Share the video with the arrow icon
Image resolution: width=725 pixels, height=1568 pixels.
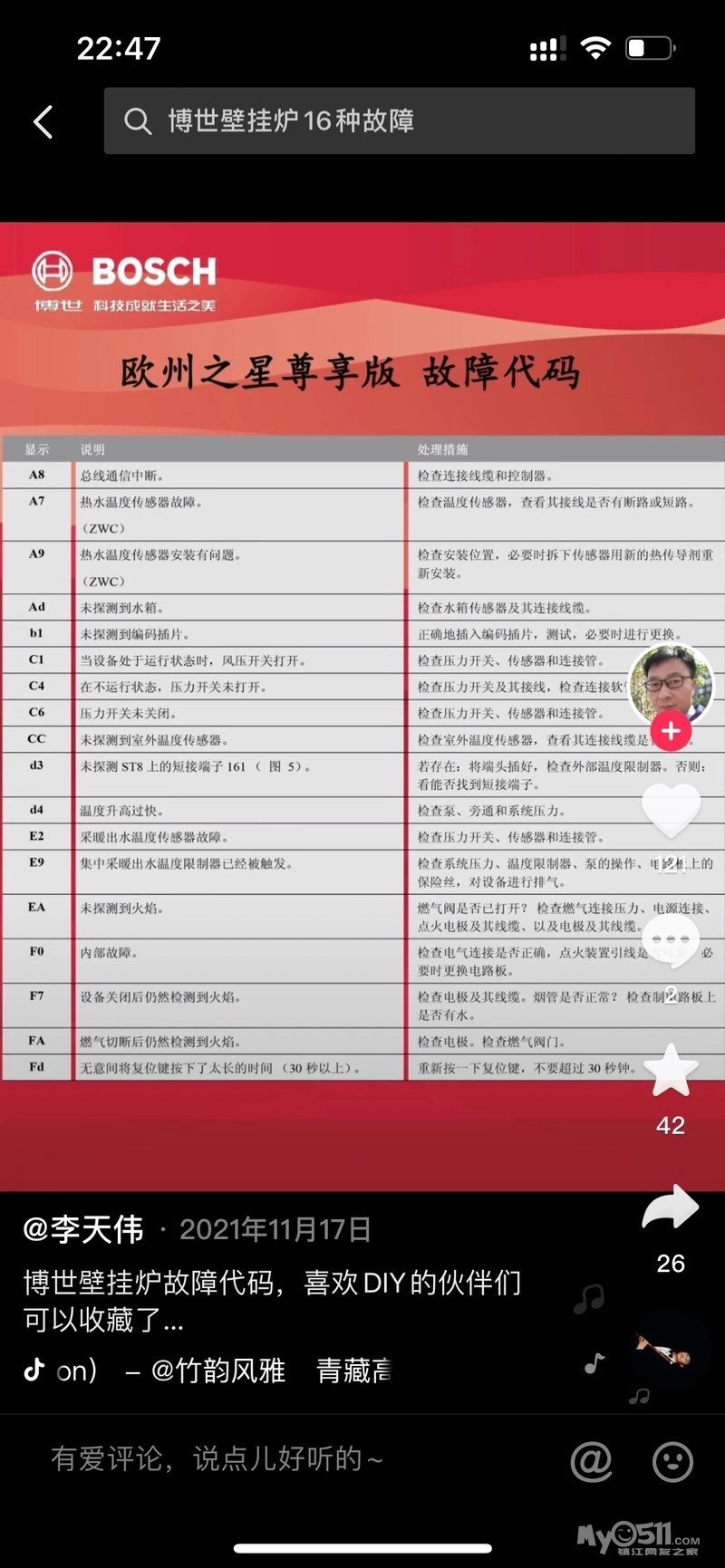click(671, 1207)
